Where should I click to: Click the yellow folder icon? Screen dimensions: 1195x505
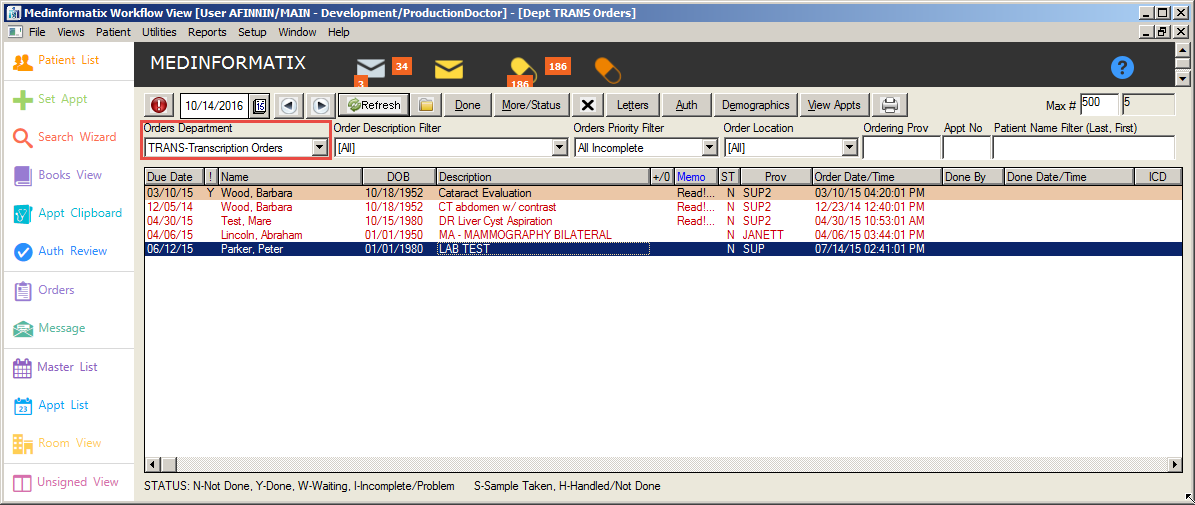click(x=425, y=105)
